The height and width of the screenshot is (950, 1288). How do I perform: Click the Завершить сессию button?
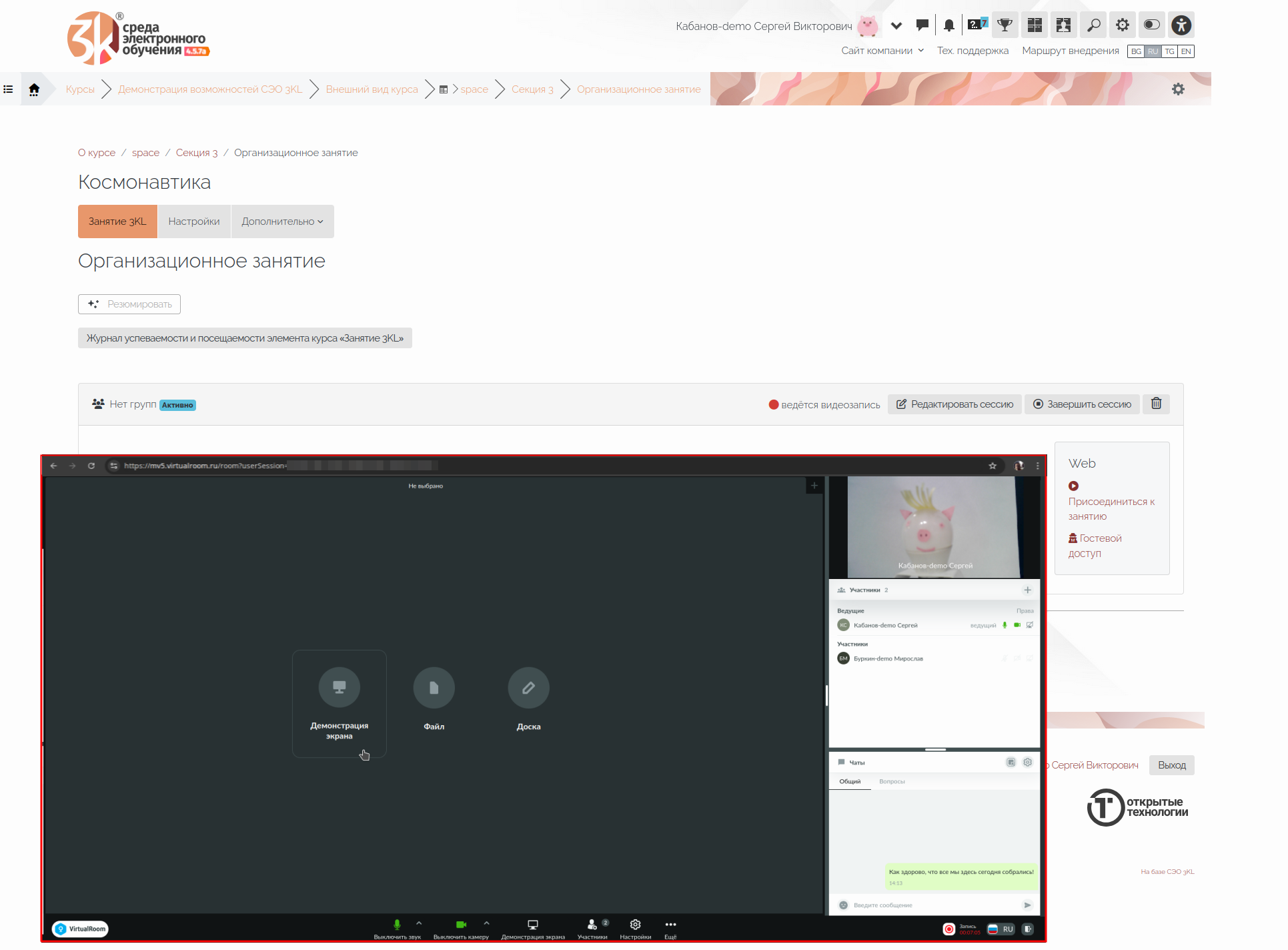point(1082,404)
